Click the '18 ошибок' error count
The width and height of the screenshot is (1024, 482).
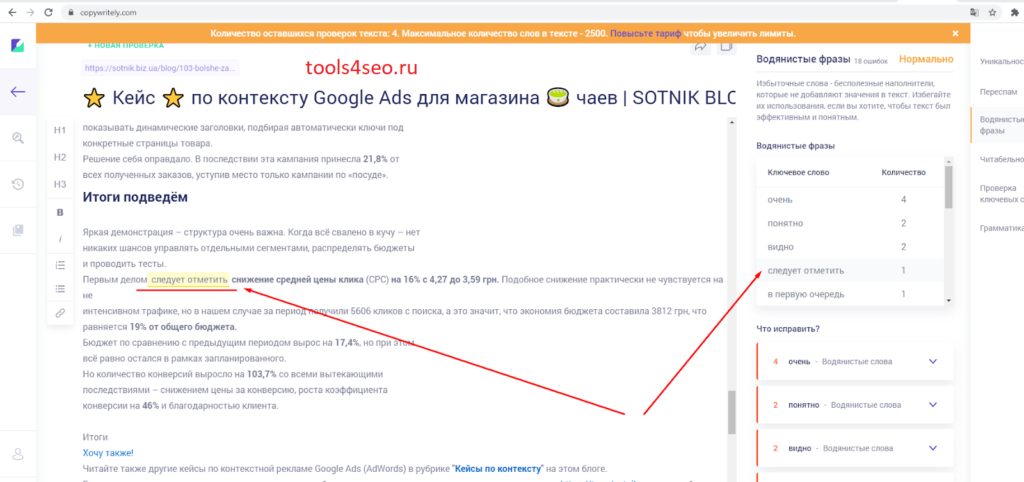point(871,61)
